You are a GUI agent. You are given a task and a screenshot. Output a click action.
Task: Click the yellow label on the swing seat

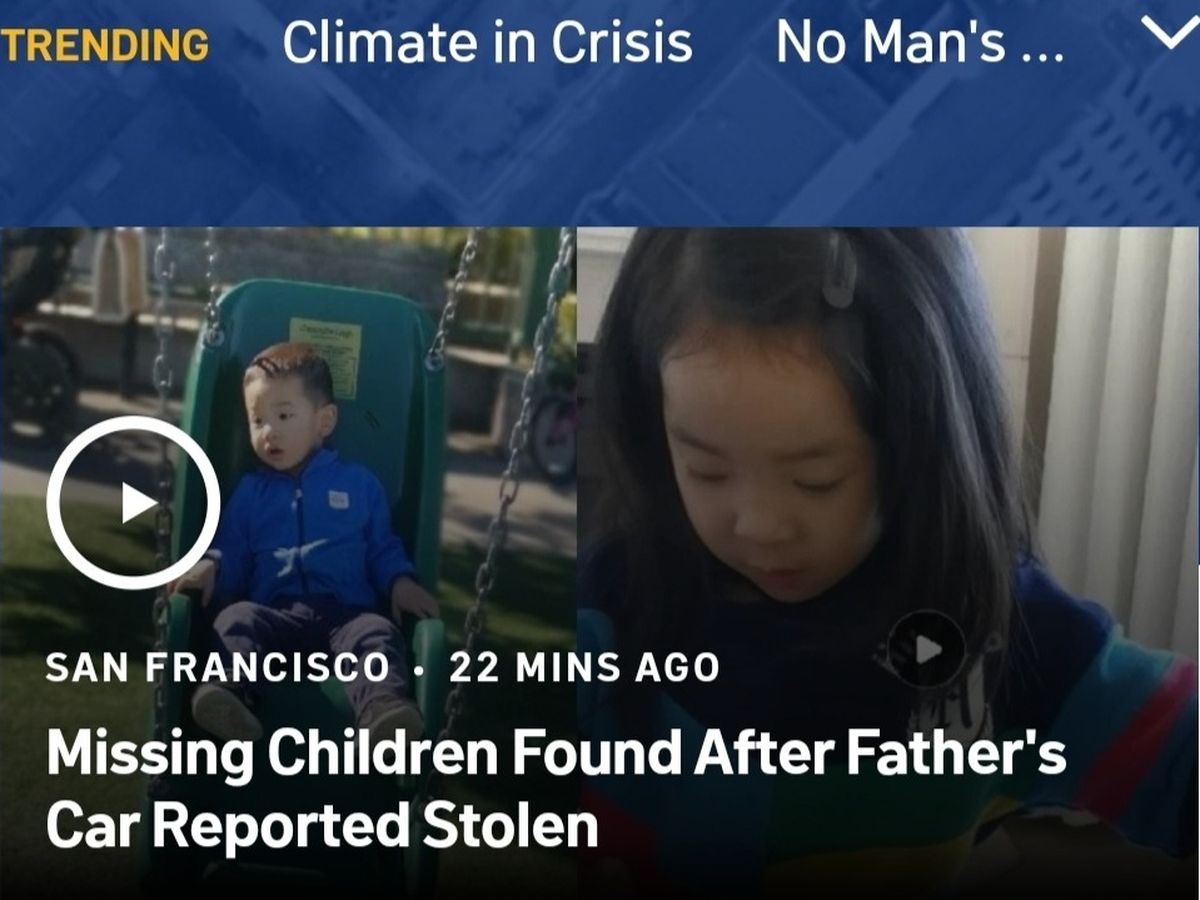[x=325, y=356]
